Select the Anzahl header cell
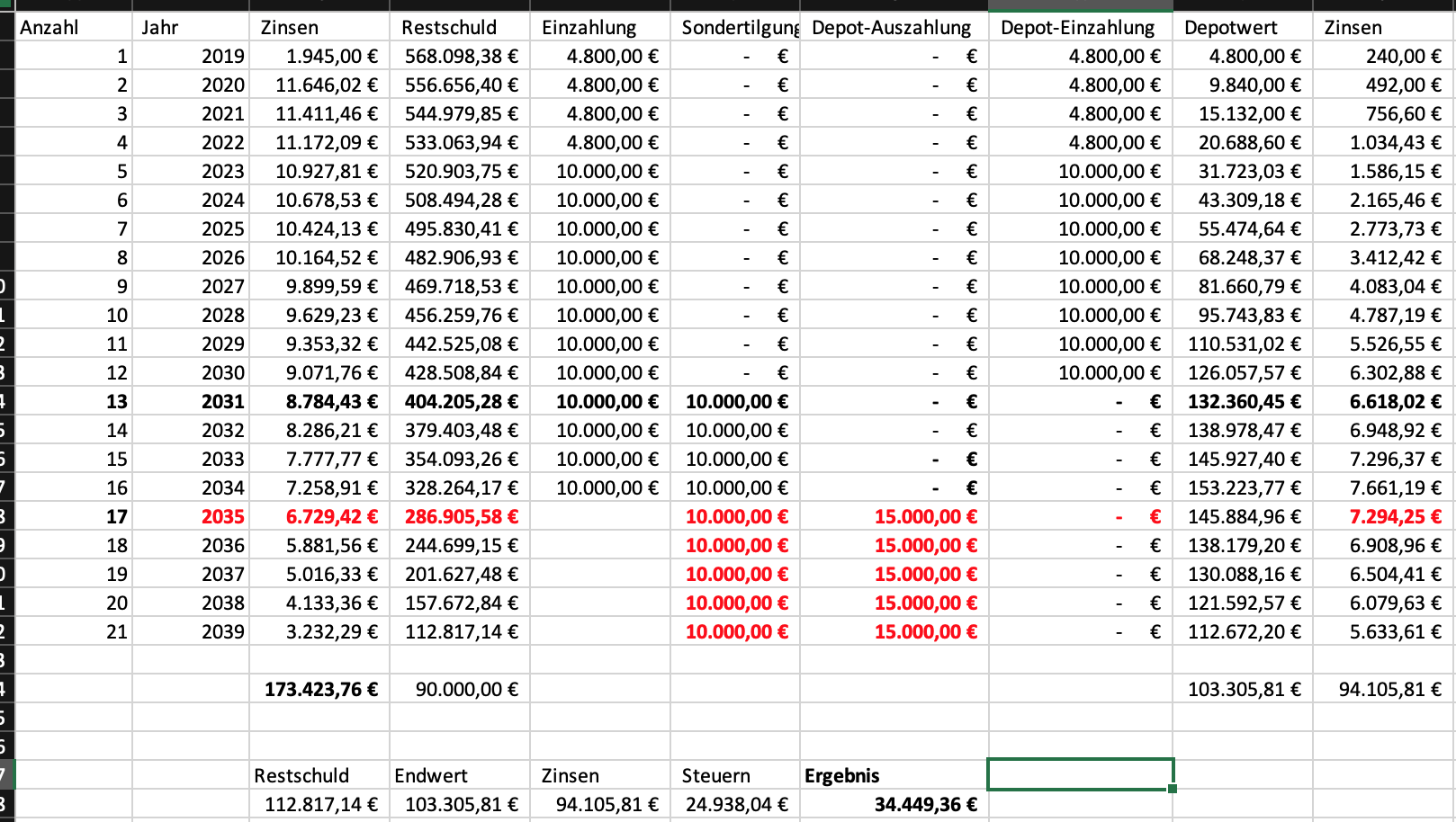Screen dimensions: 1456x822 pos(74,27)
